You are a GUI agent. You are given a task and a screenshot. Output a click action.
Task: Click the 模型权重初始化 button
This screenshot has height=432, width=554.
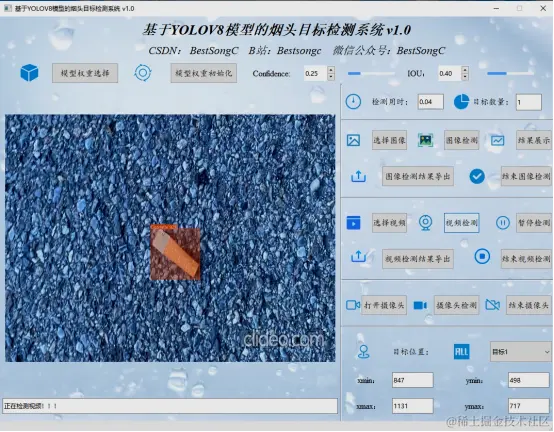coord(204,73)
